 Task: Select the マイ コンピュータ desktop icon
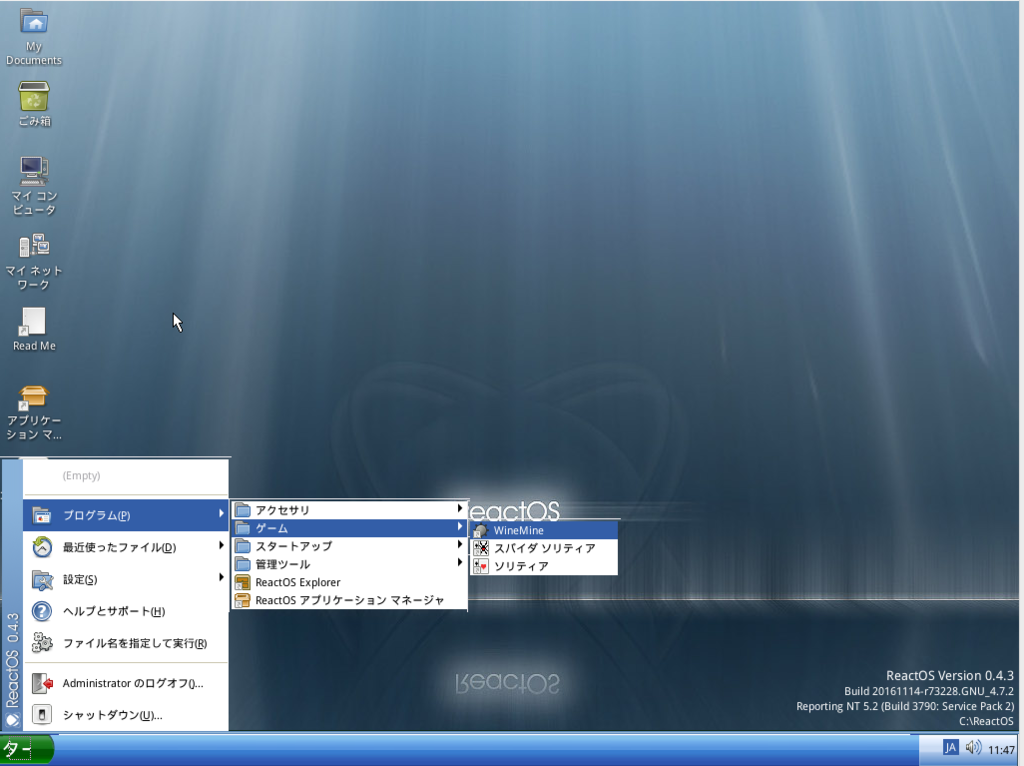34,185
